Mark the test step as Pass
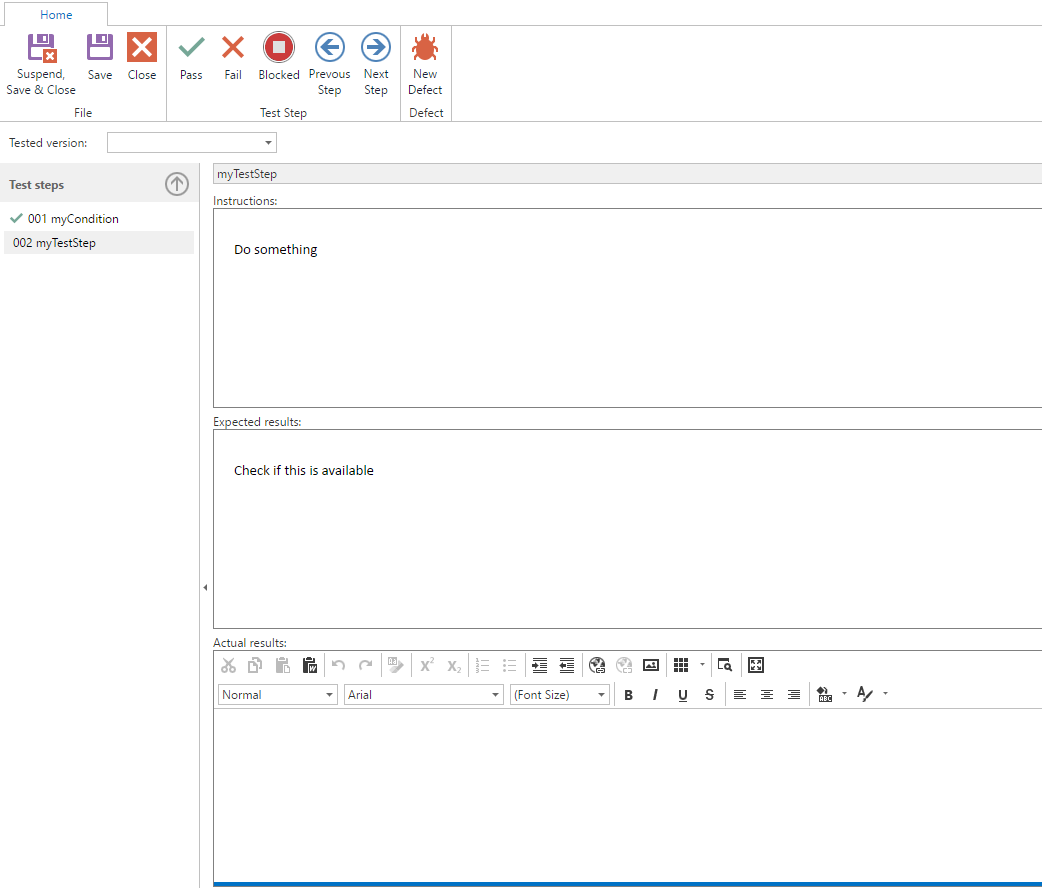1042x888 pixels. [191, 48]
